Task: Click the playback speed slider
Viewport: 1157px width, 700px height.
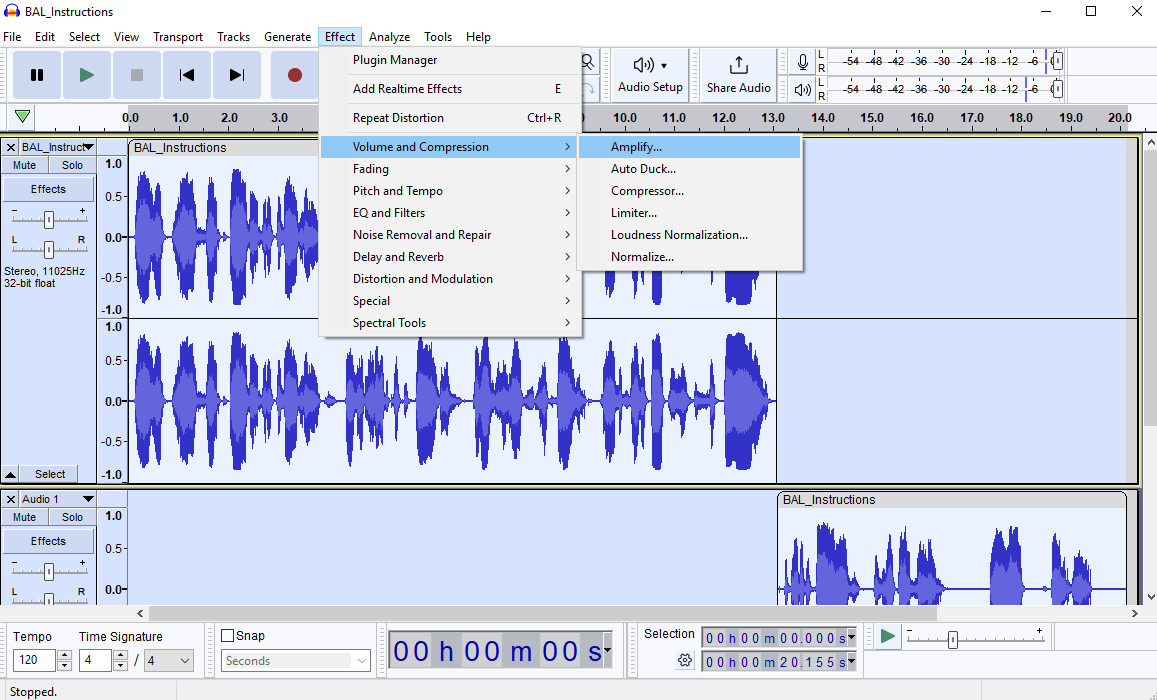Action: [x=952, y=638]
